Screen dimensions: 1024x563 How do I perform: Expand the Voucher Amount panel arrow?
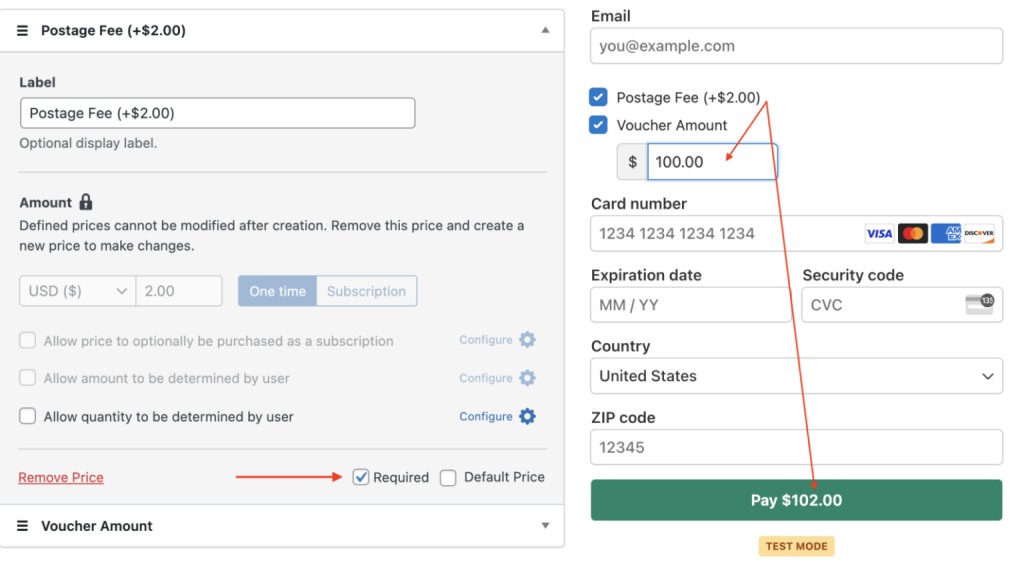[545, 526]
